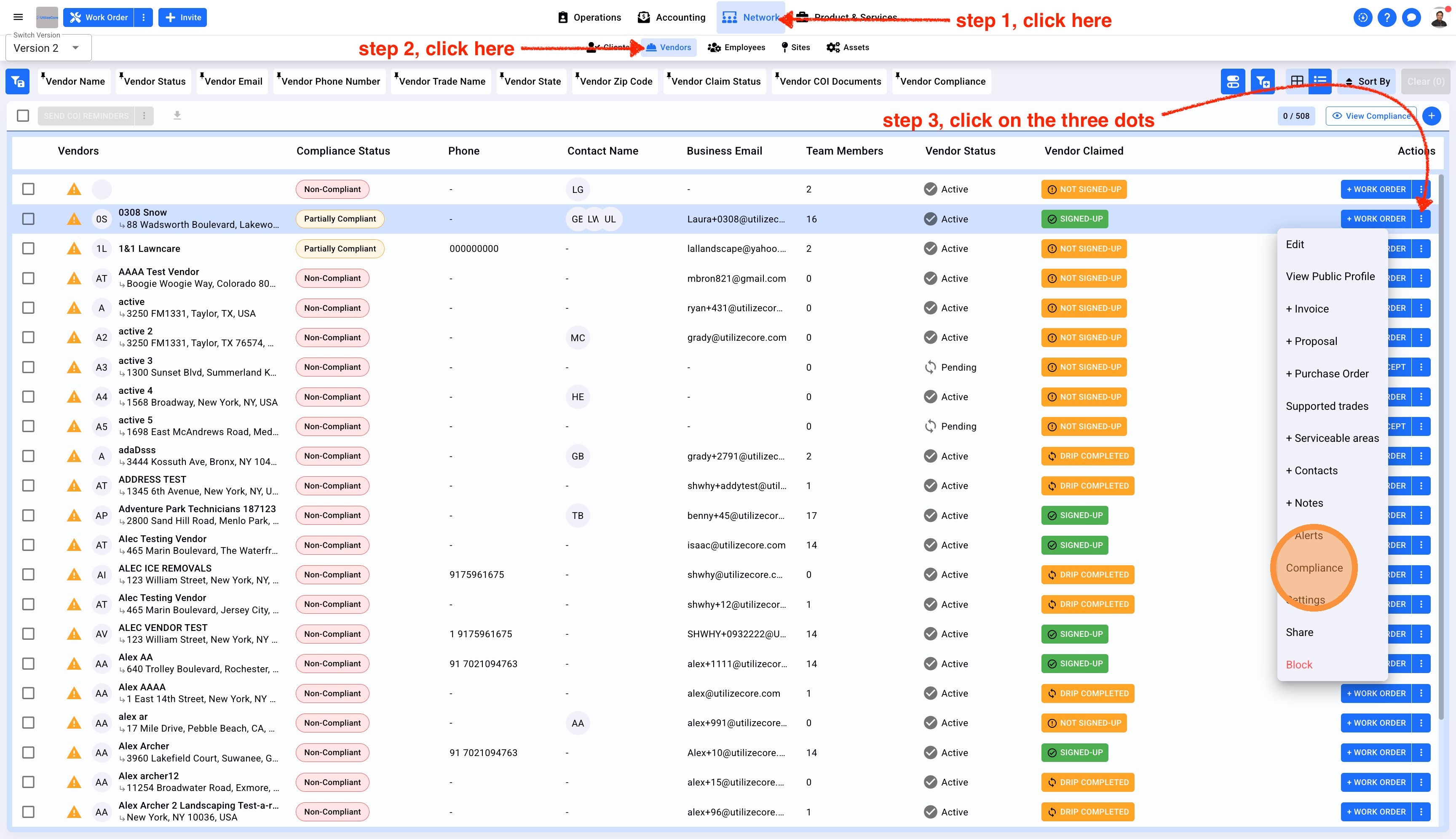Select the AAAA Test Vendor checkbox
1456x839 pixels.
[x=28, y=278]
